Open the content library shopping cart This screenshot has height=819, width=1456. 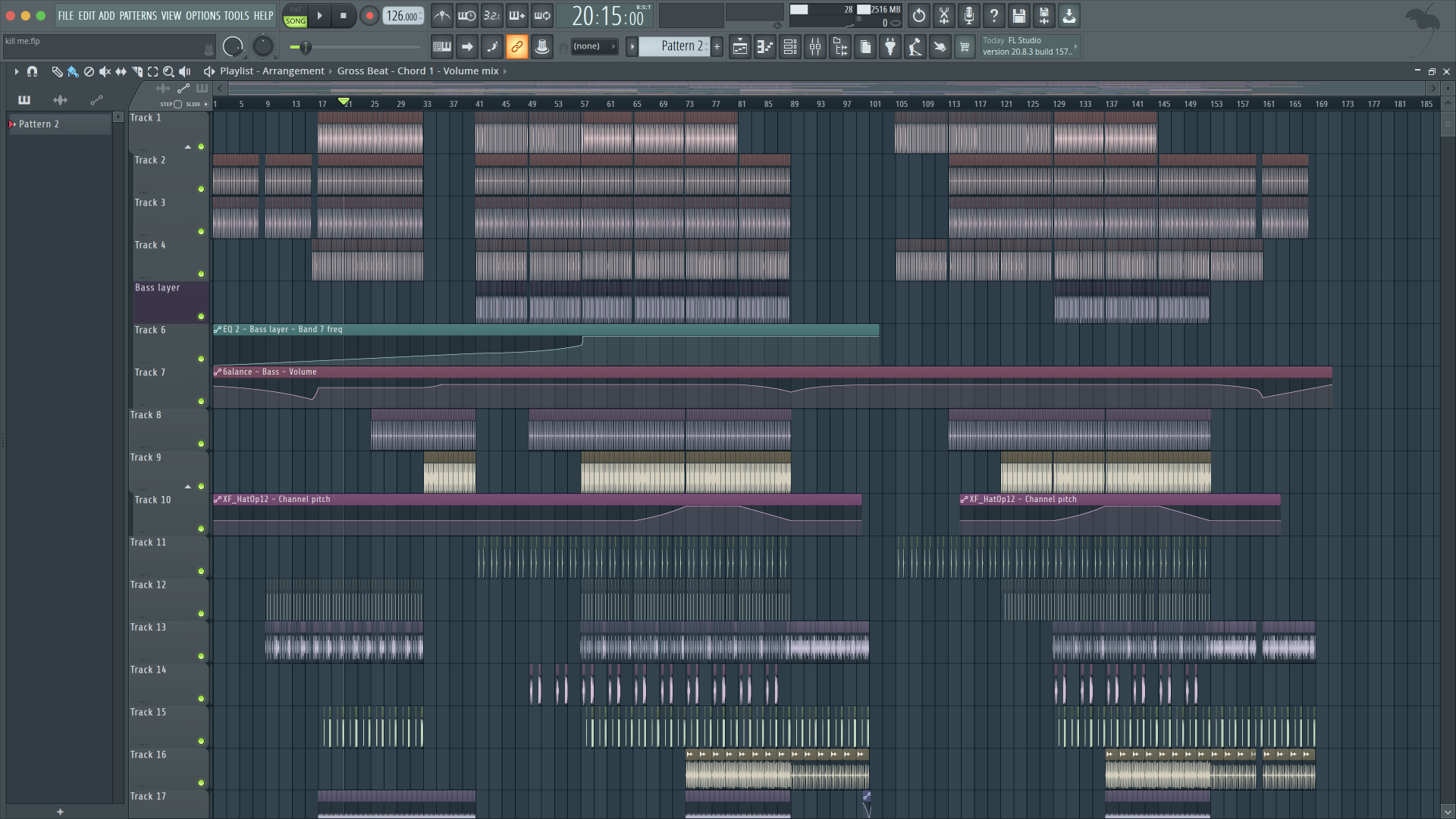point(965,47)
